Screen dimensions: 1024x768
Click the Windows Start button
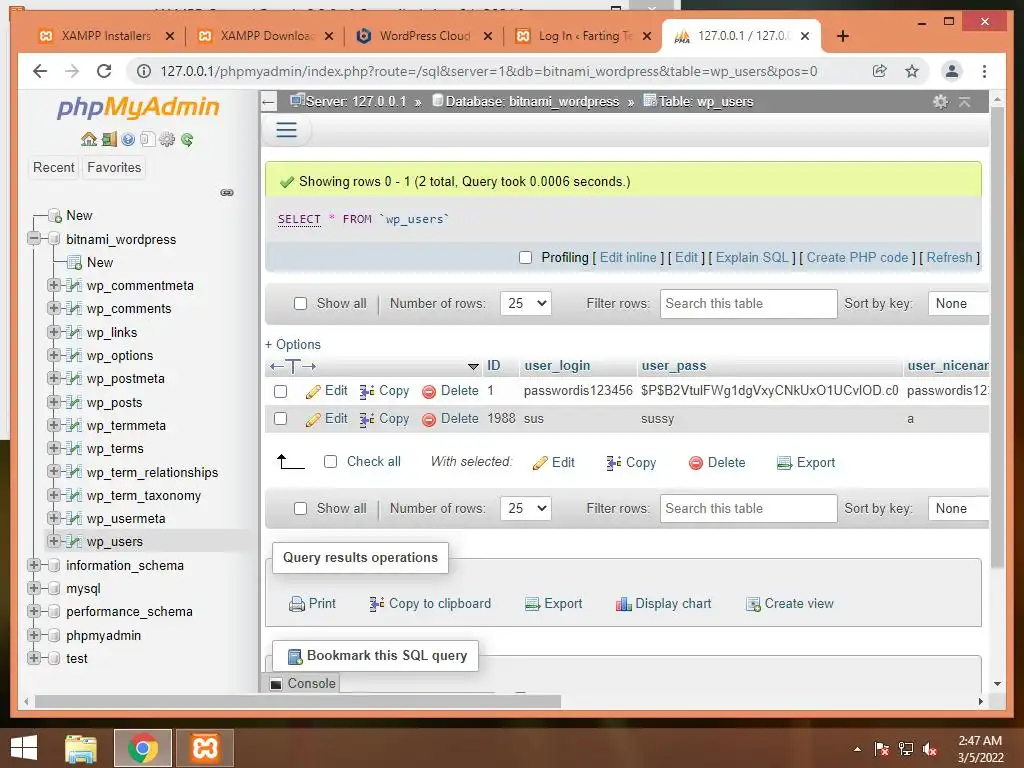pos(24,748)
